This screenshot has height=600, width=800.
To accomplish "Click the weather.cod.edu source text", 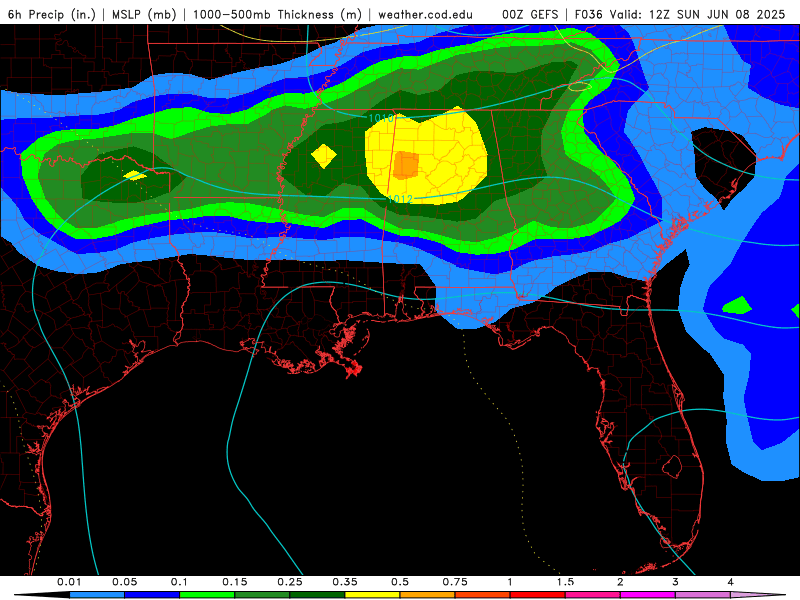I will 425,14.
